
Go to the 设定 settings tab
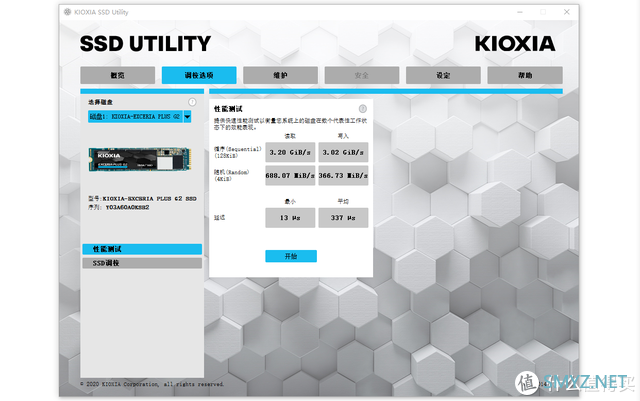coord(443,75)
